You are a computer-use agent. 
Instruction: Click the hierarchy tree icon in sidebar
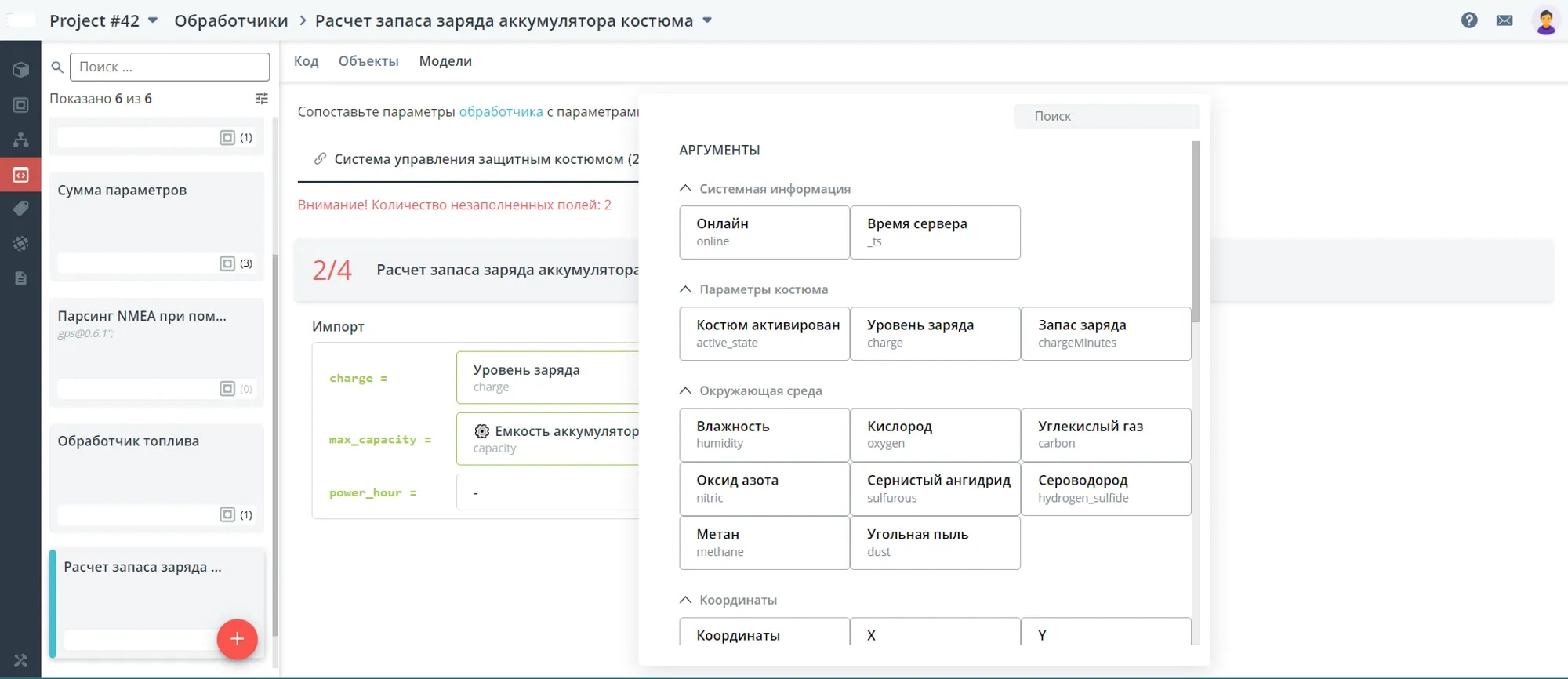[x=20, y=140]
